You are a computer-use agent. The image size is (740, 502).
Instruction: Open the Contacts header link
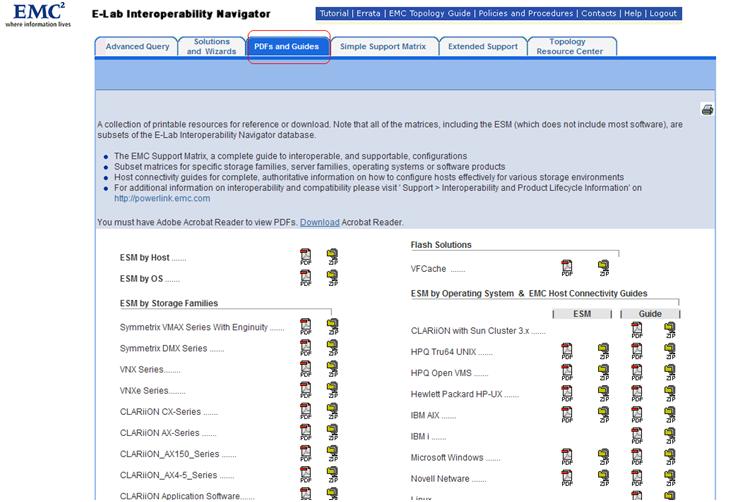[598, 13]
